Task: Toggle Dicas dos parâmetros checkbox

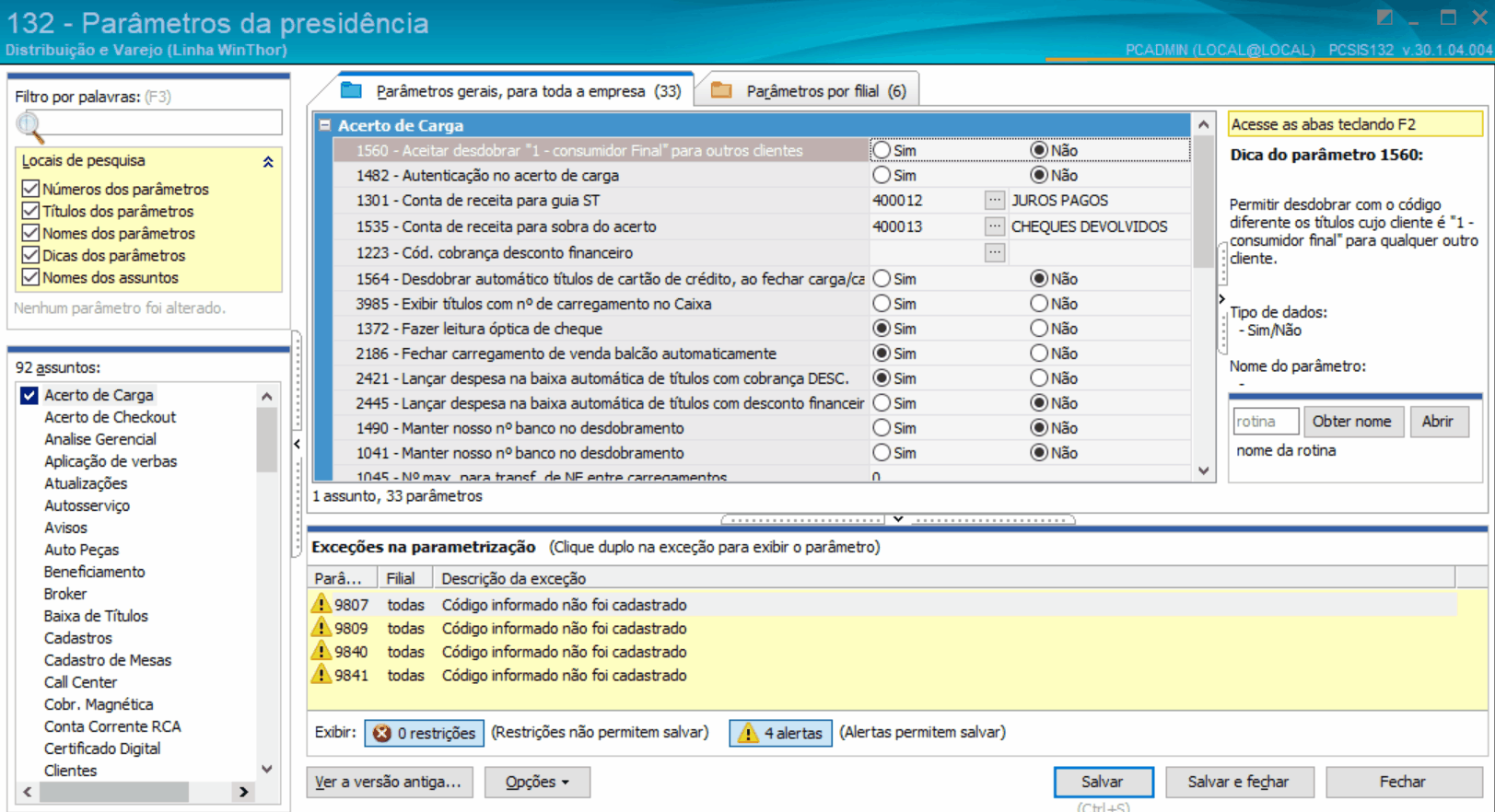Action: click(30, 255)
